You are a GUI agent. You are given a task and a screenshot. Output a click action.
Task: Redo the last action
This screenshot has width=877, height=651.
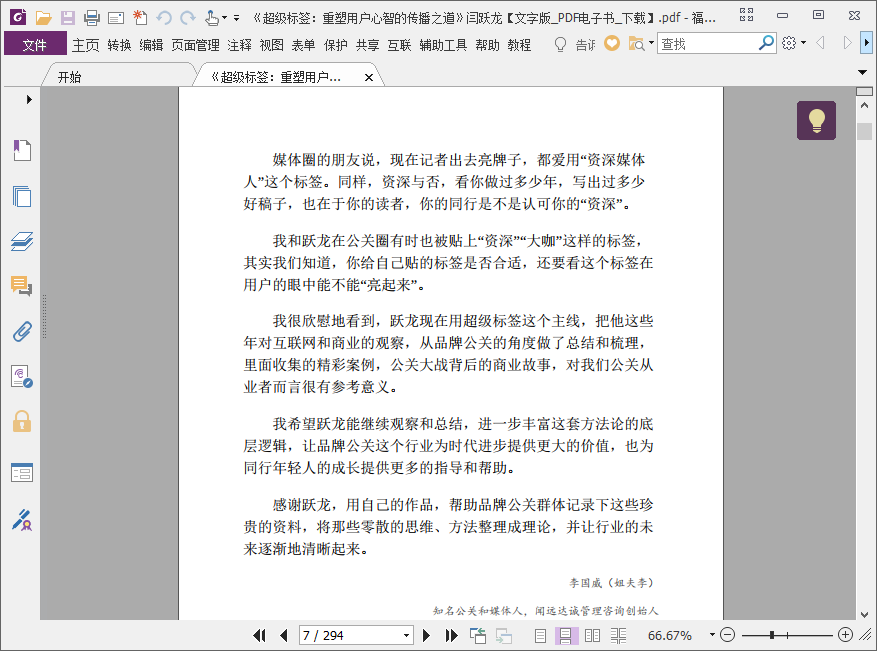tap(188, 18)
